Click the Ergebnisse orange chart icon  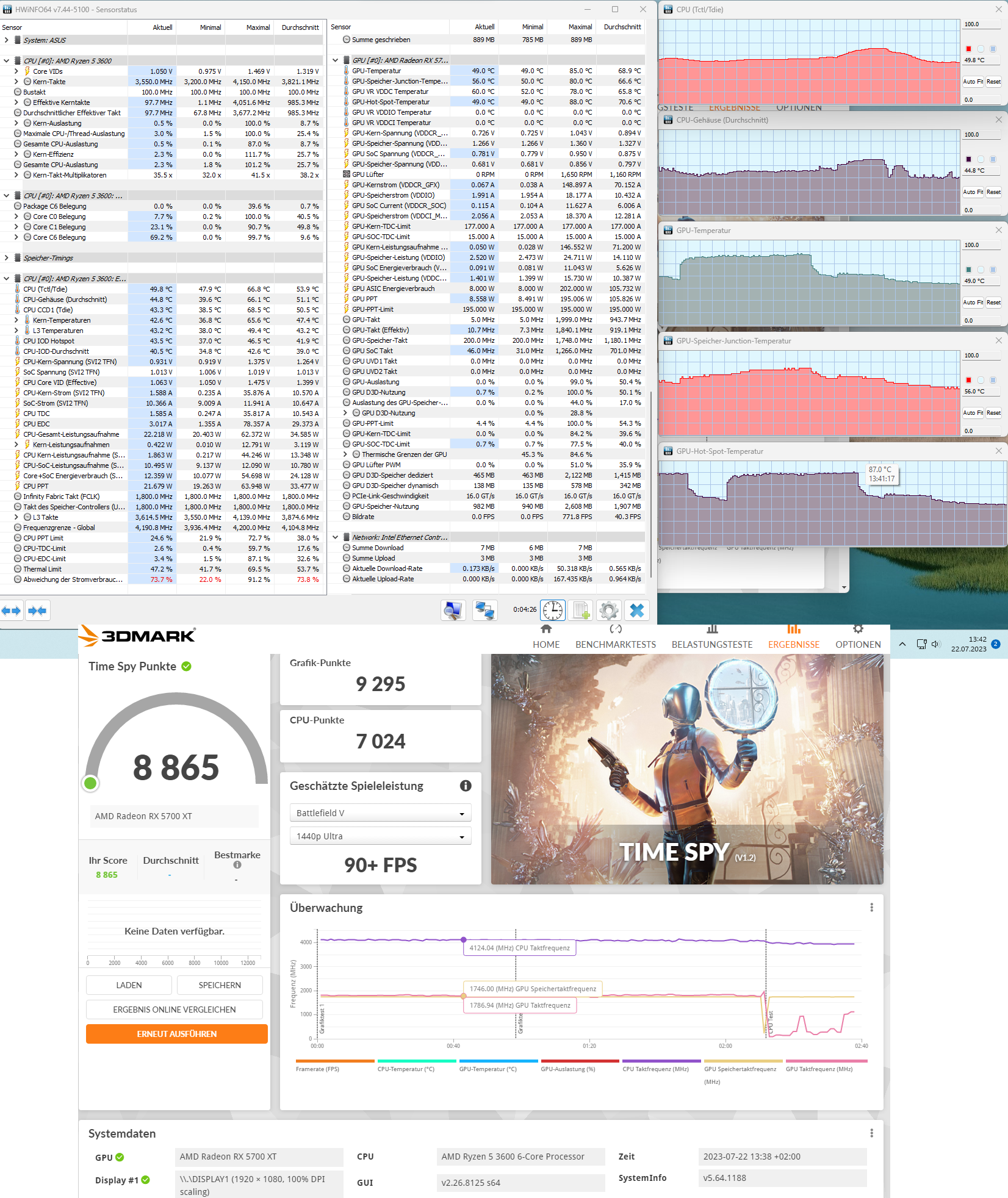pos(794,629)
